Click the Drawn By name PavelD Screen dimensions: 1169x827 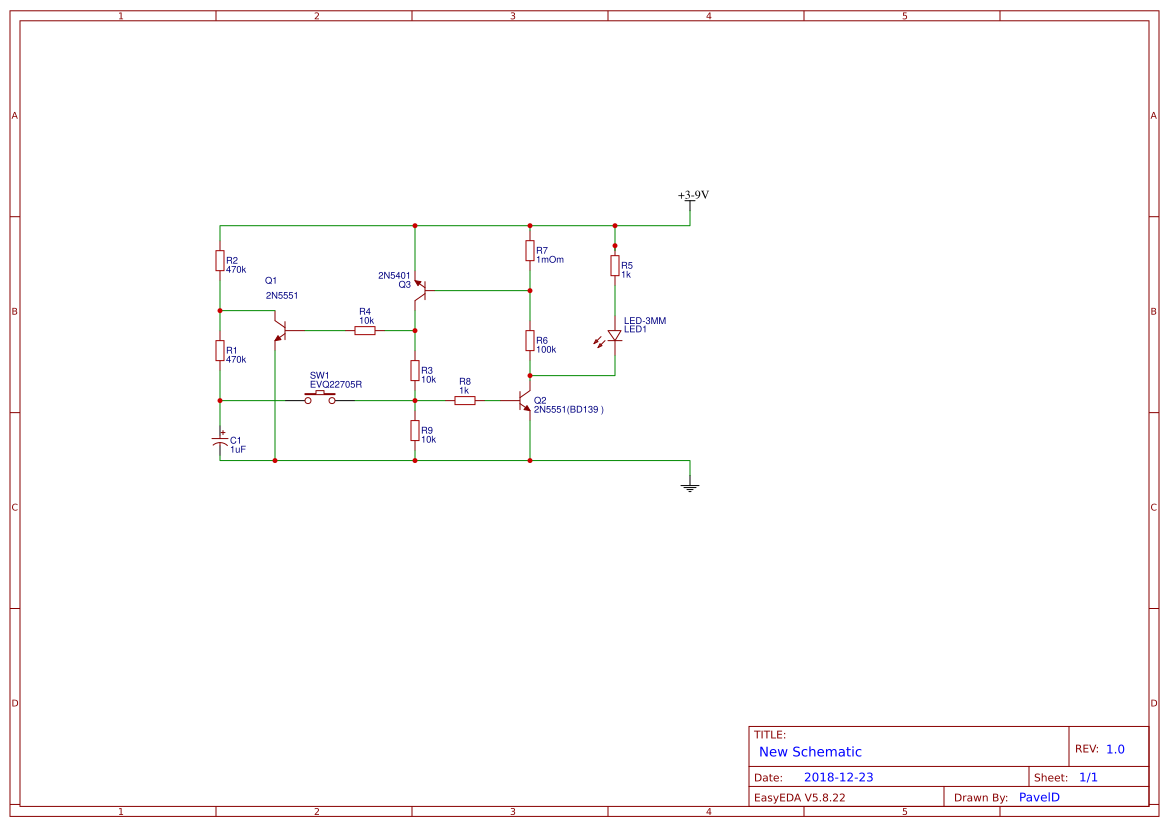1039,797
